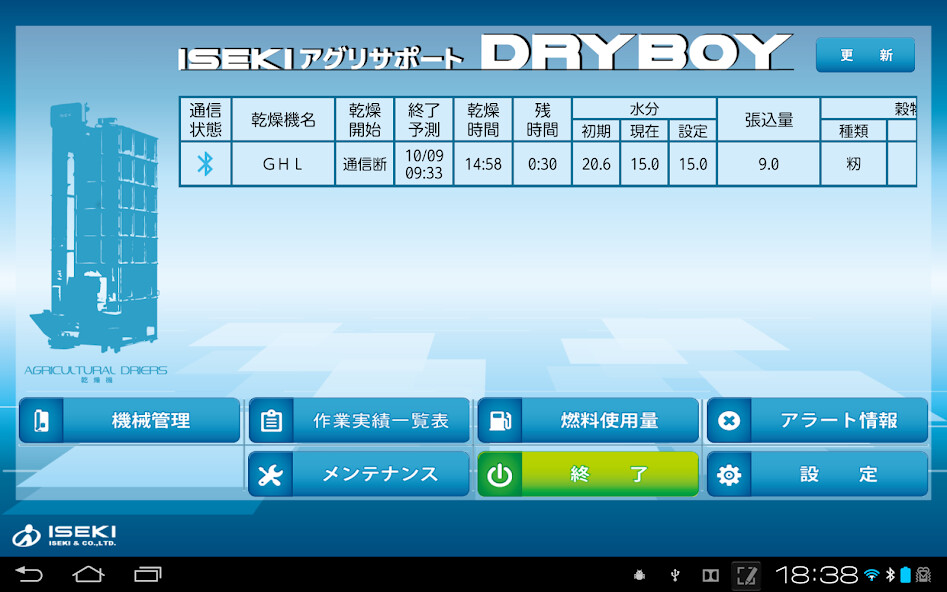This screenshot has width=947, height=592.
Task: Tap the pen note icon in the status bar
Action: click(x=746, y=575)
